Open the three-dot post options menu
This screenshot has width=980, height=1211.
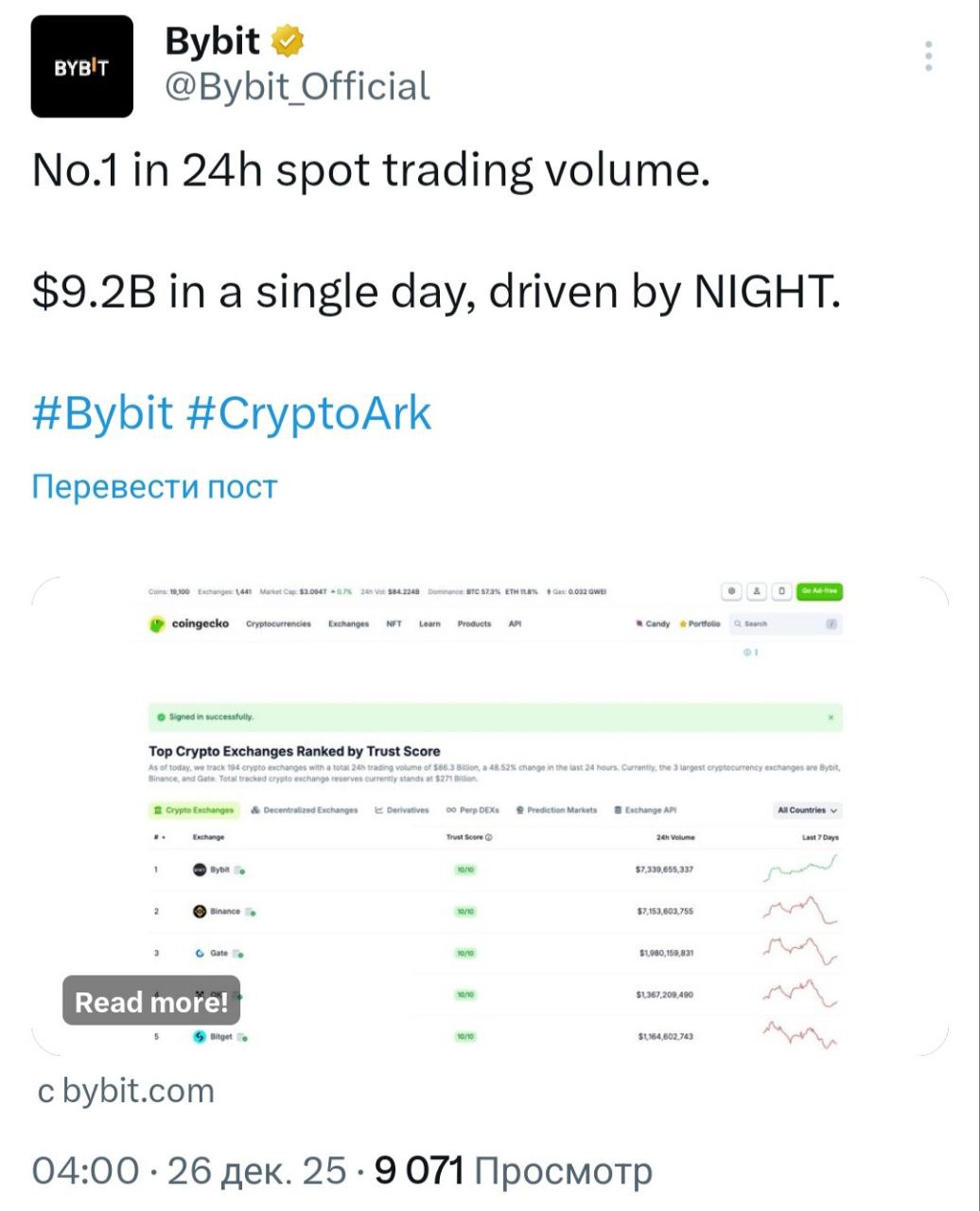[x=929, y=57]
